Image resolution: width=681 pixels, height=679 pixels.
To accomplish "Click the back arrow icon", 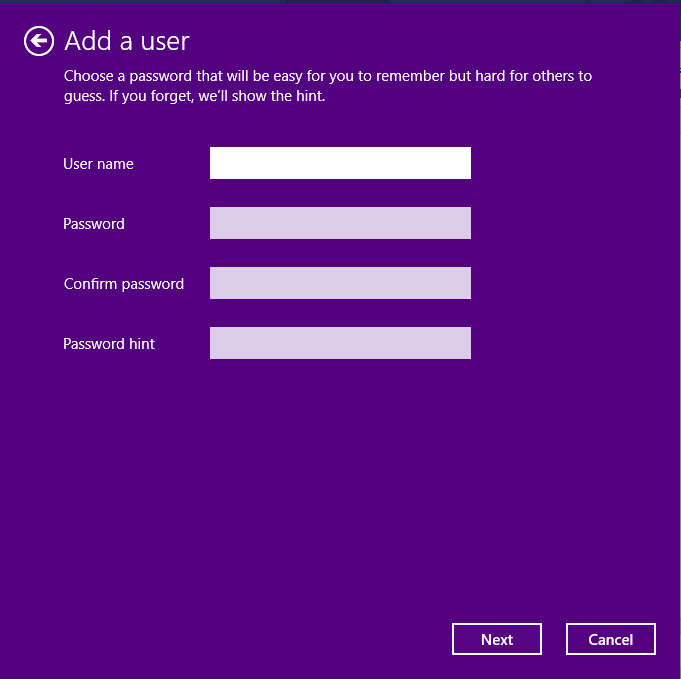I will [38, 41].
